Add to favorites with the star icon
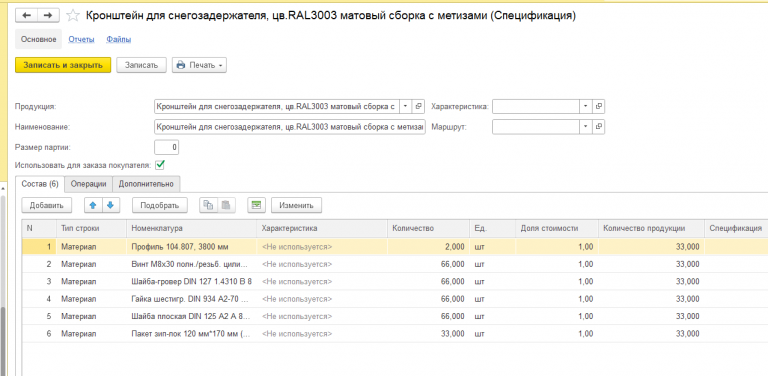The width and height of the screenshot is (768, 376). 72,16
